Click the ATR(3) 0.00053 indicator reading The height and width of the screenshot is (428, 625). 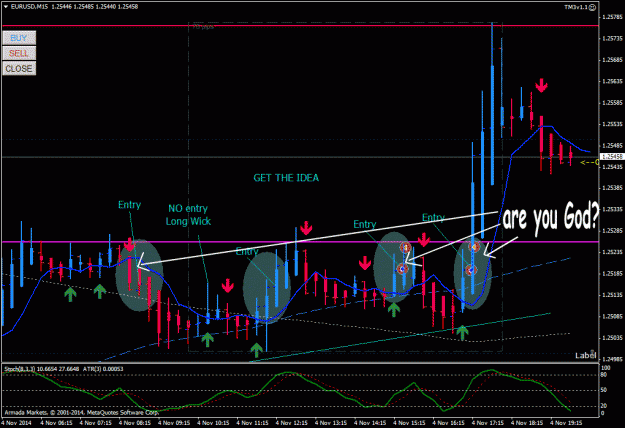[103, 369]
